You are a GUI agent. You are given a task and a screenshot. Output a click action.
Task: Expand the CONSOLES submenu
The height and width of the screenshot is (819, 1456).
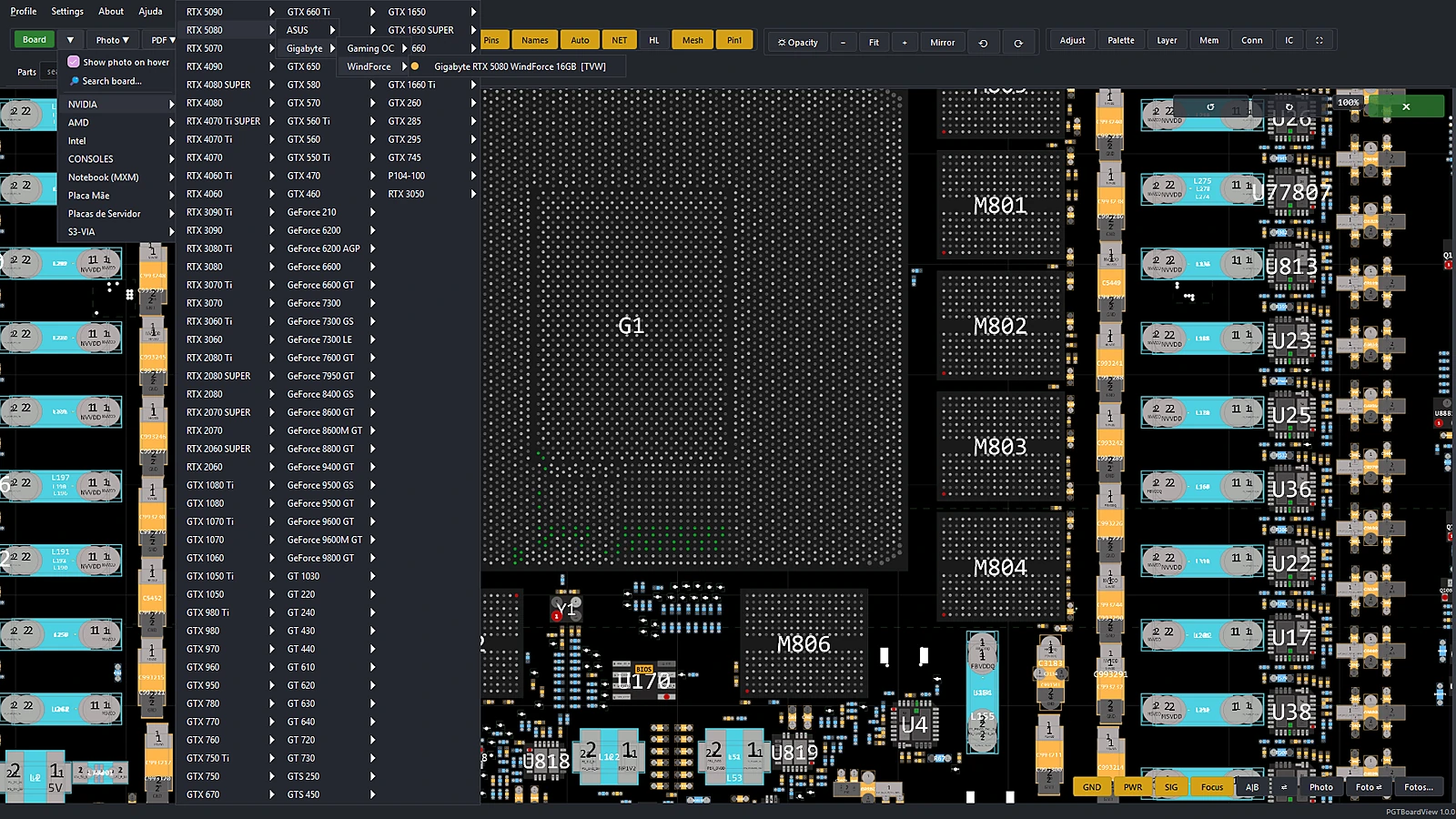click(116, 159)
